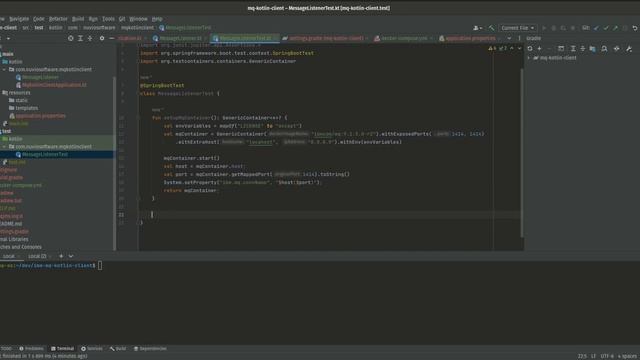Click the Gradle analyze search icon

604,49
